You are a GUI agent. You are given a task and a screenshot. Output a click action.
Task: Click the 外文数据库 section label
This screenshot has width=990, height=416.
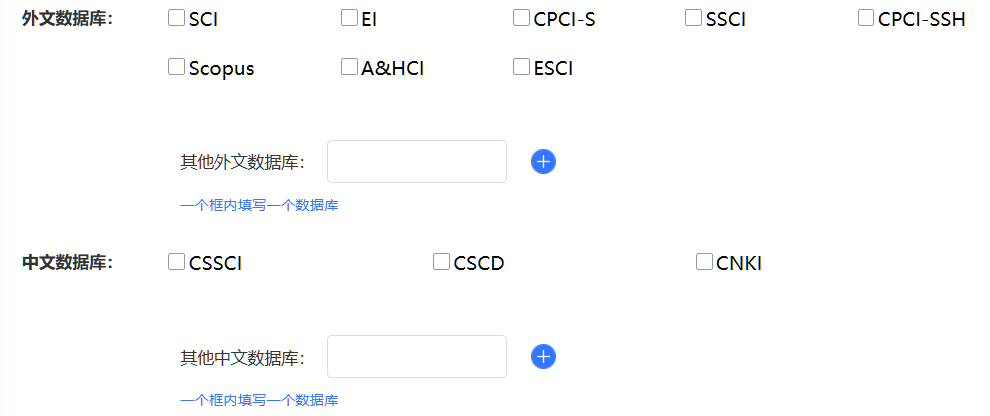tap(67, 19)
